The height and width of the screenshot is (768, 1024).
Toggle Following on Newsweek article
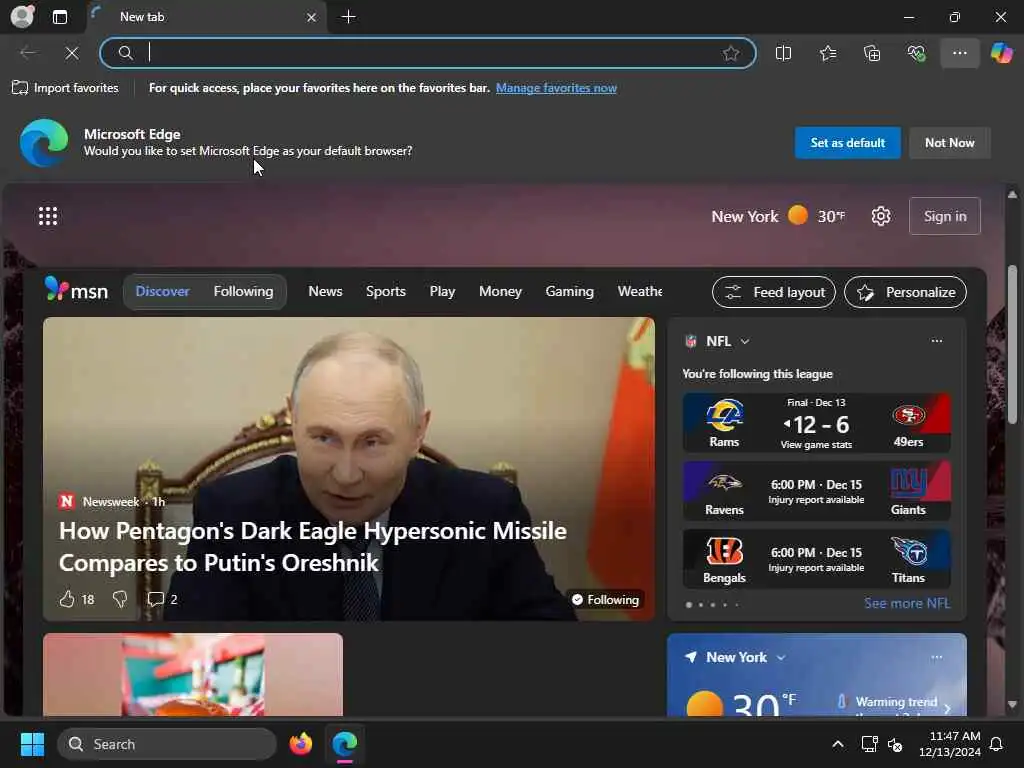605,600
